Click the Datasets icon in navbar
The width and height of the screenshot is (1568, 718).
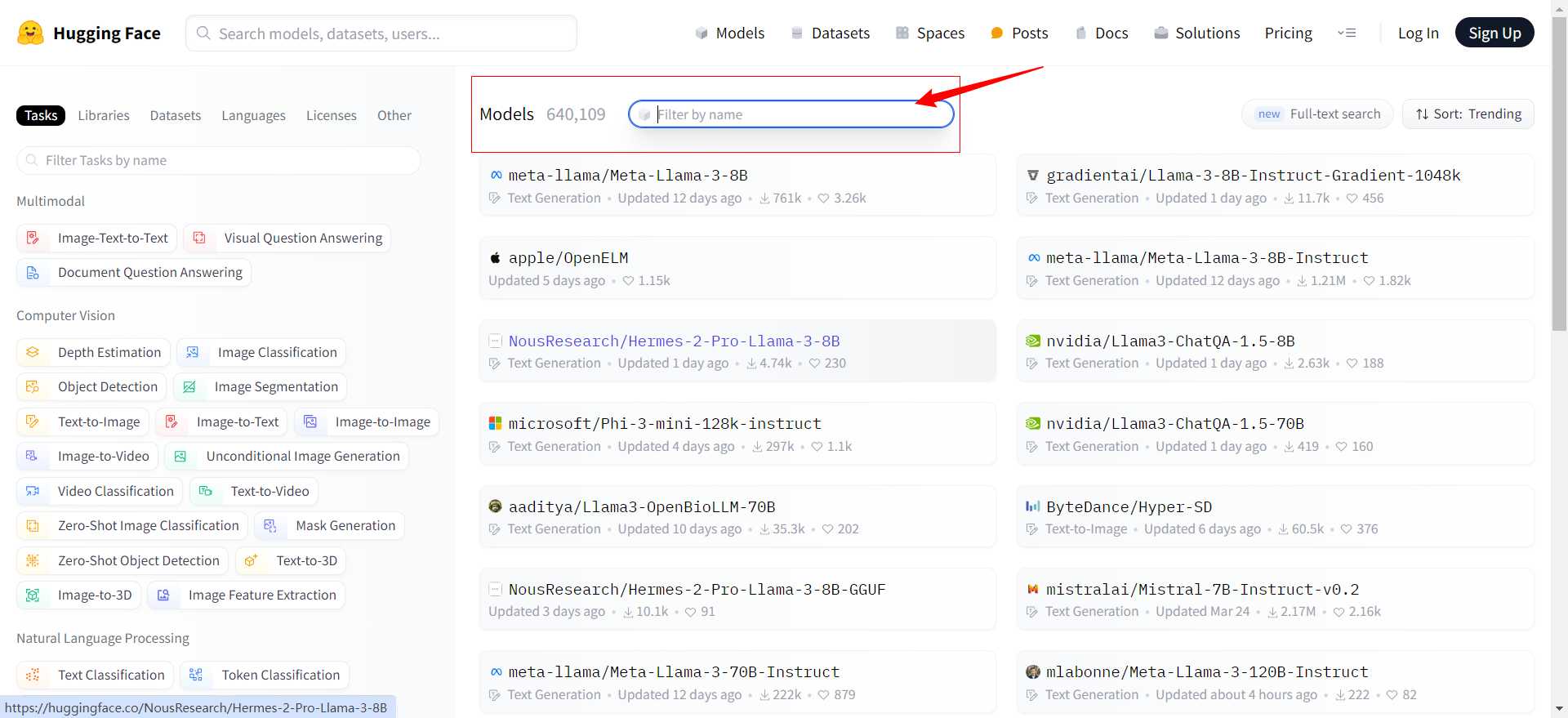pyautogui.click(x=797, y=33)
